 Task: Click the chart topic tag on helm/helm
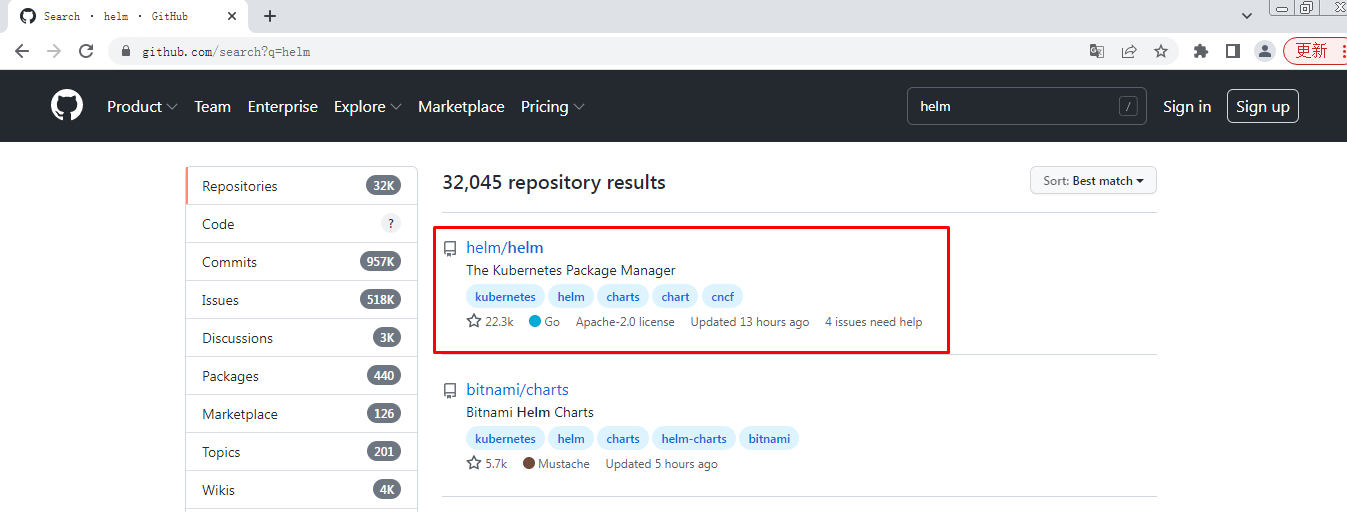click(675, 297)
